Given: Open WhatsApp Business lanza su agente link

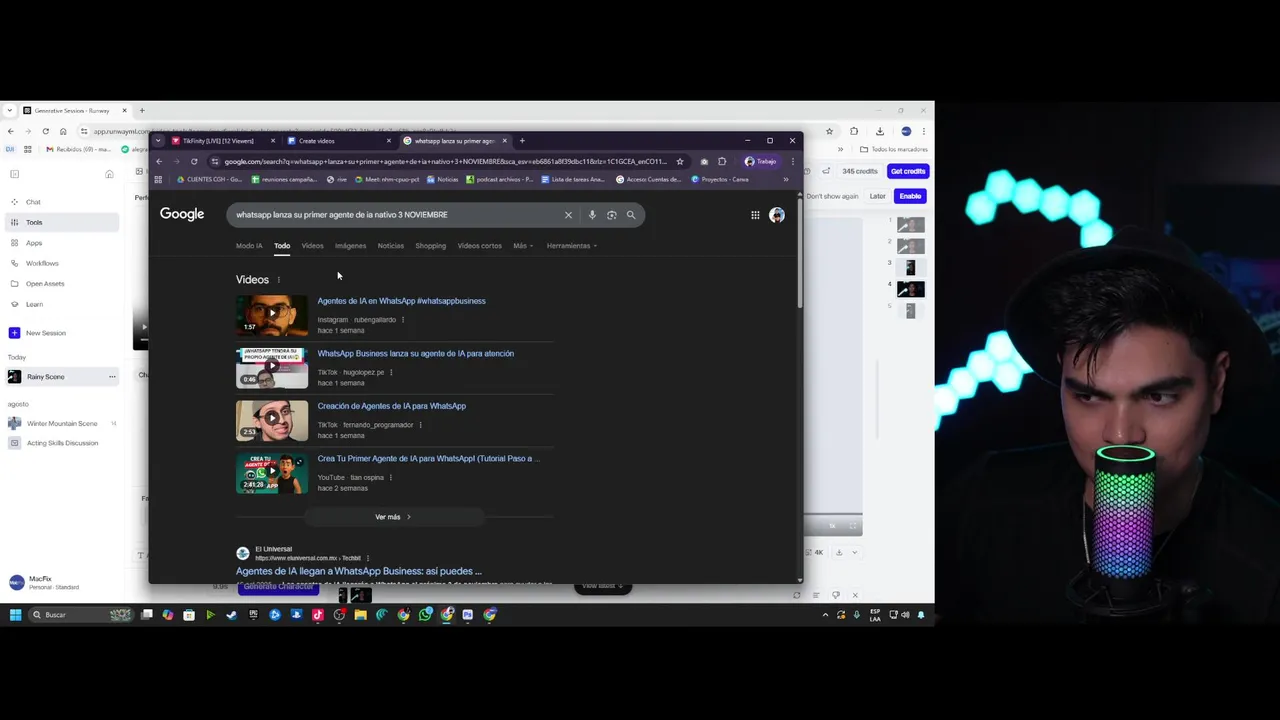Looking at the screenshot, I should [x=415, y=353].
